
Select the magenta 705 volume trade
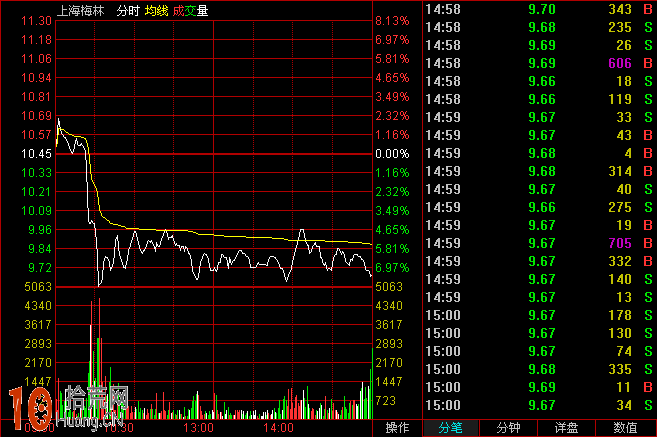(539, 243)
